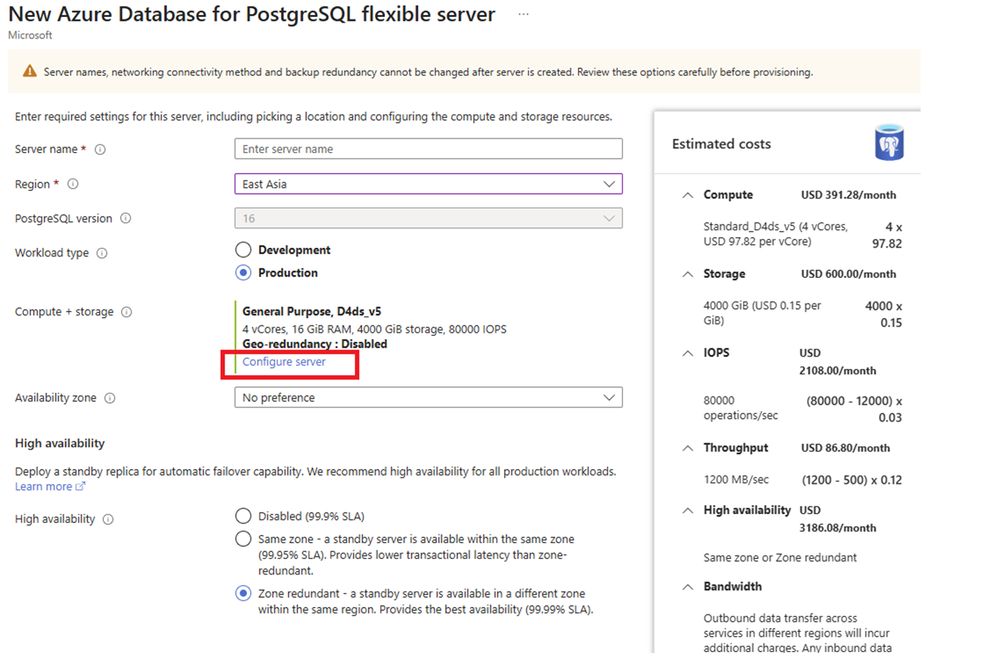Click the info icon next to Region
This screenshot has height=653, width=998.
click(73, 184)
